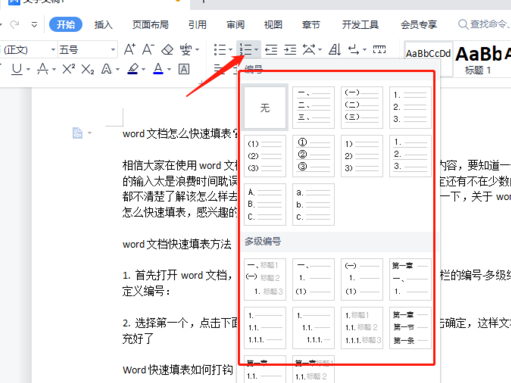Choose the lowercase a. b. c. numbering style
Screen dimensions: 511x383
313,204
